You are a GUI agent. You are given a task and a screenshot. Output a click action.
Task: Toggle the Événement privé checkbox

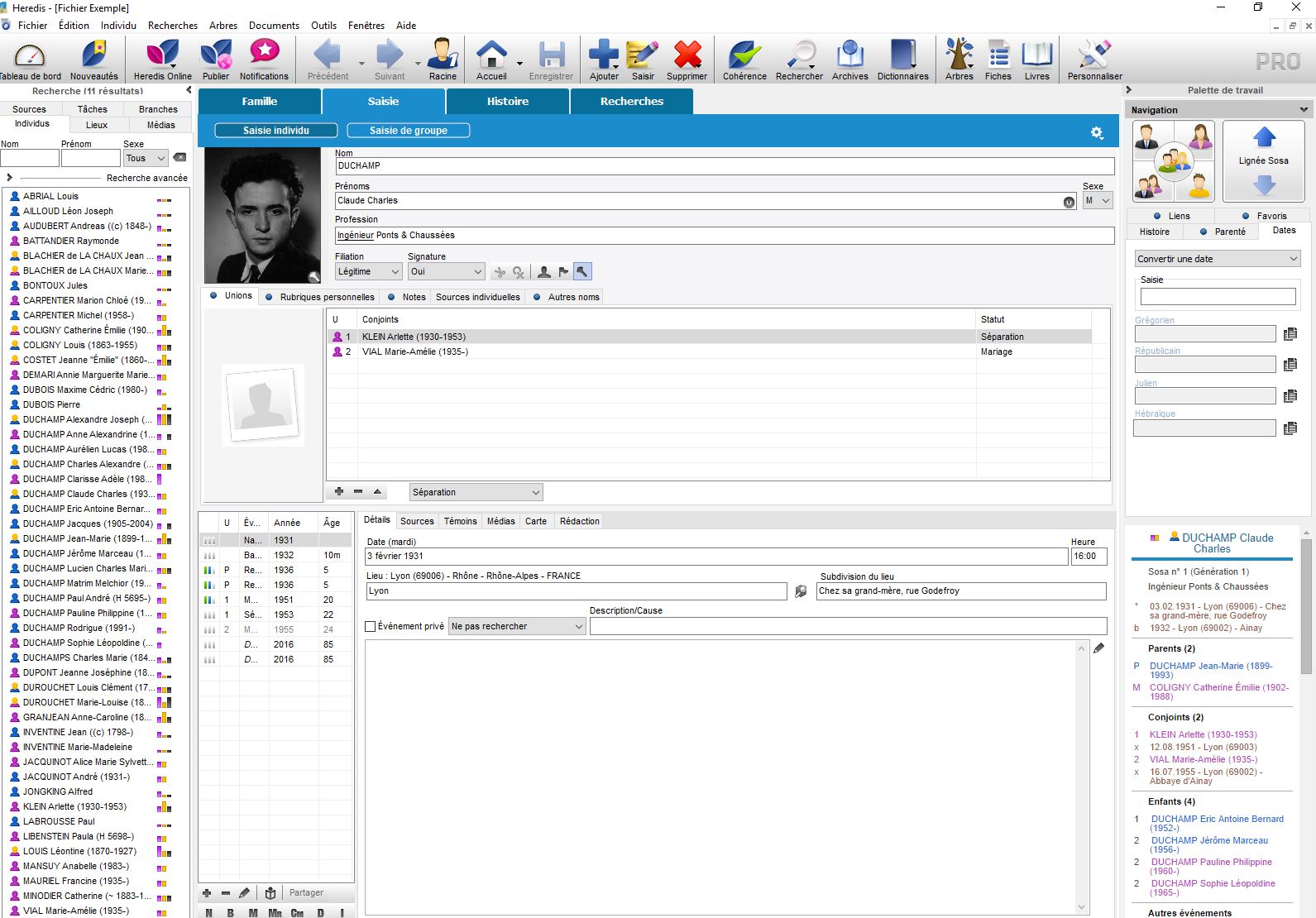[371, 627]
